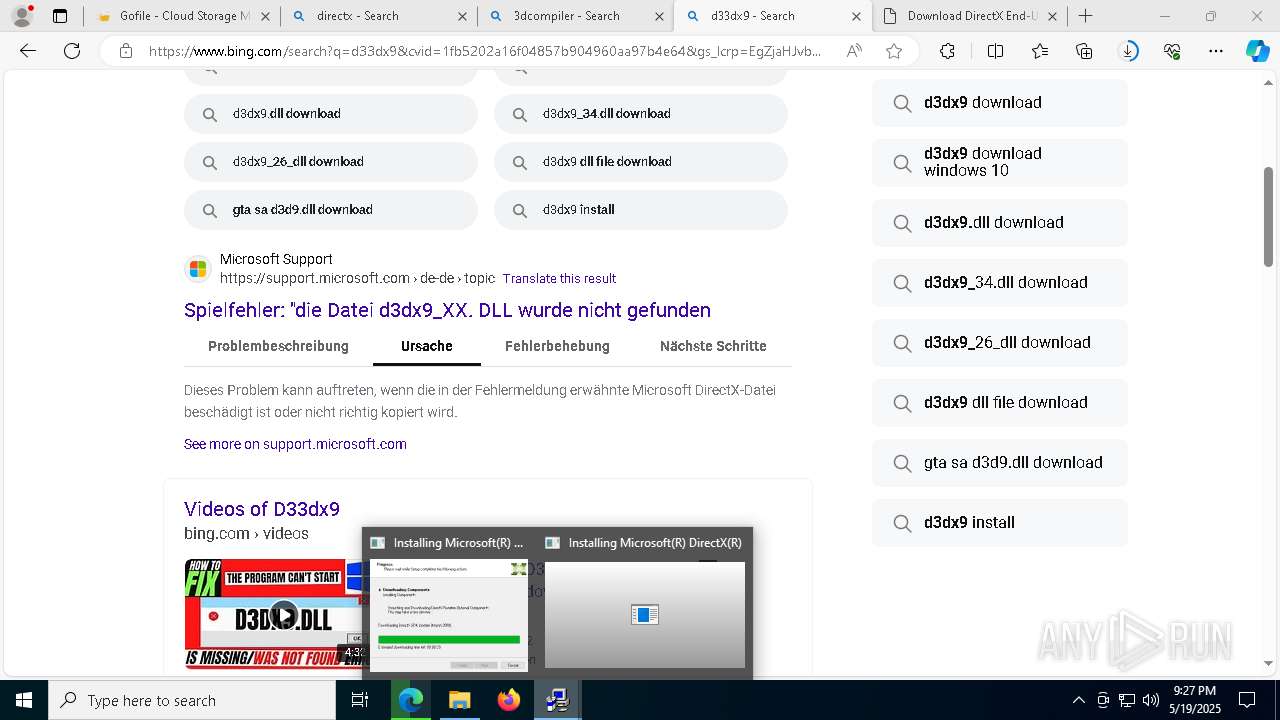Launch the Copilot sidebar icon
The width and height of the screenshot is (1280, 720).
click(1257, 51)
